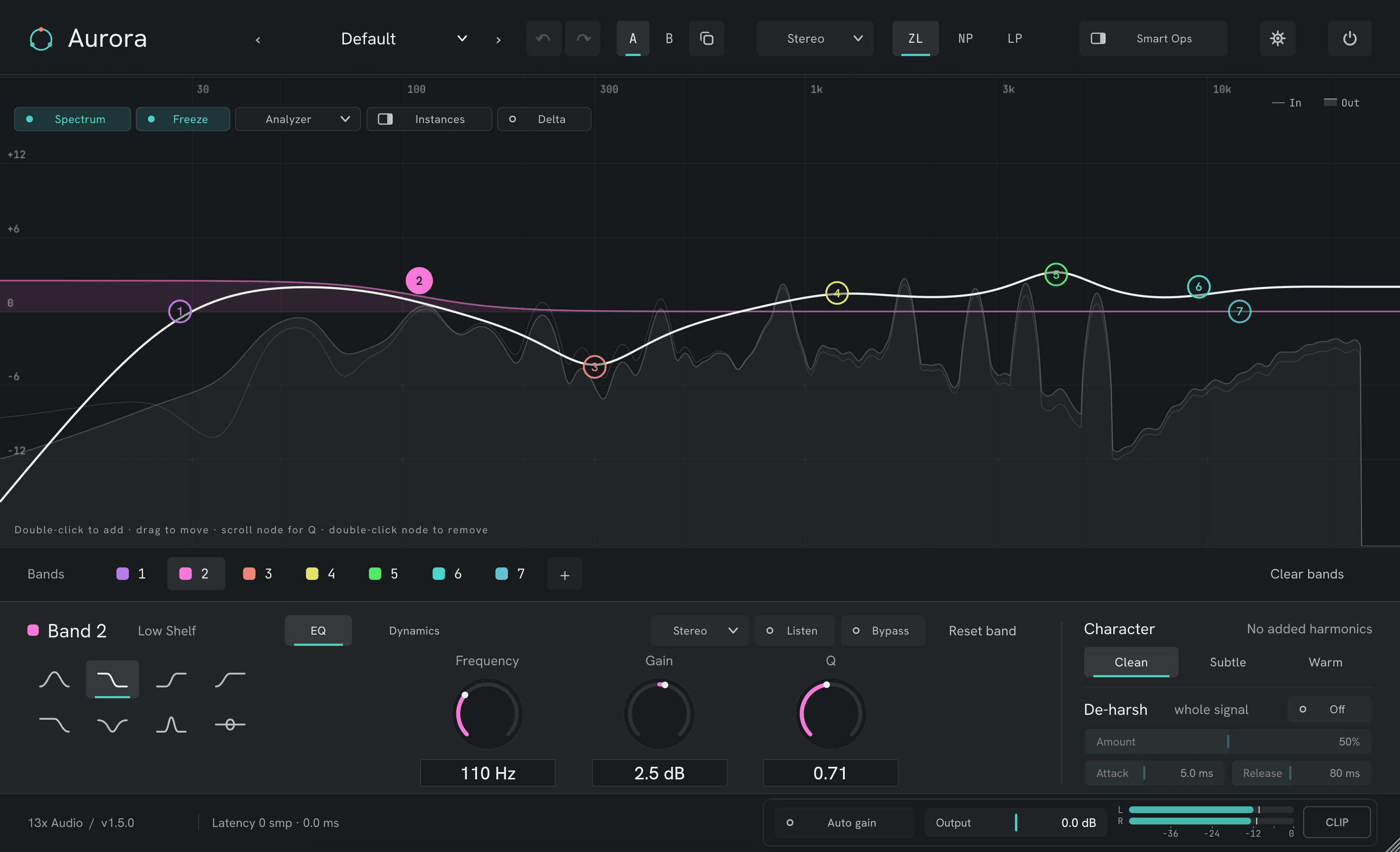Enable the Auto gain toggle

click(x=844, y=823)
